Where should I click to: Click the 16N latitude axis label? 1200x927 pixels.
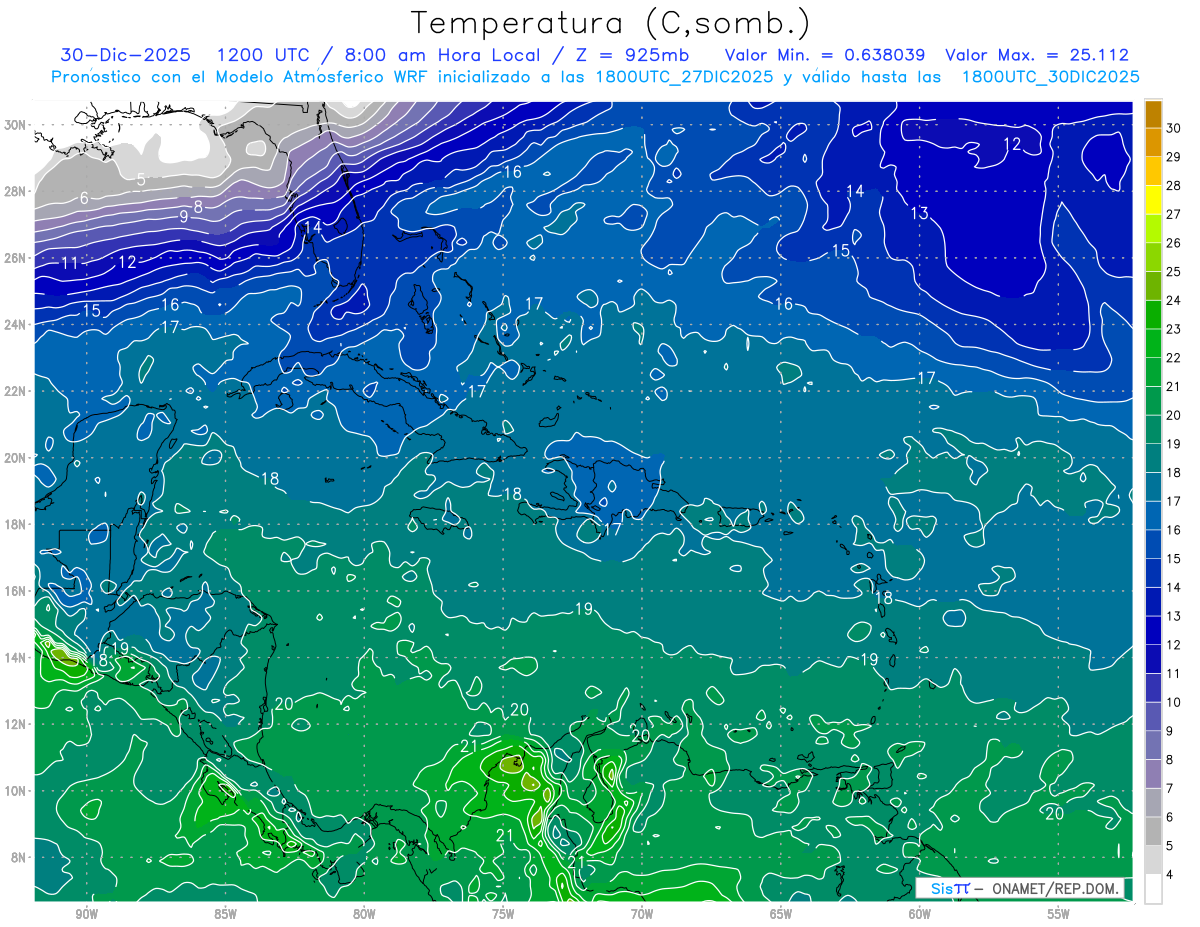coord(17,591)
